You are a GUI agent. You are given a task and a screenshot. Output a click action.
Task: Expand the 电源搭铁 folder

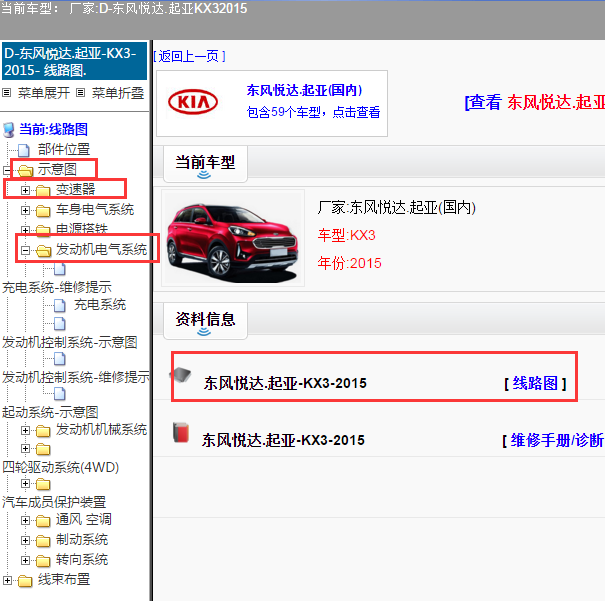pyautogui.click(x=25, y=230)
